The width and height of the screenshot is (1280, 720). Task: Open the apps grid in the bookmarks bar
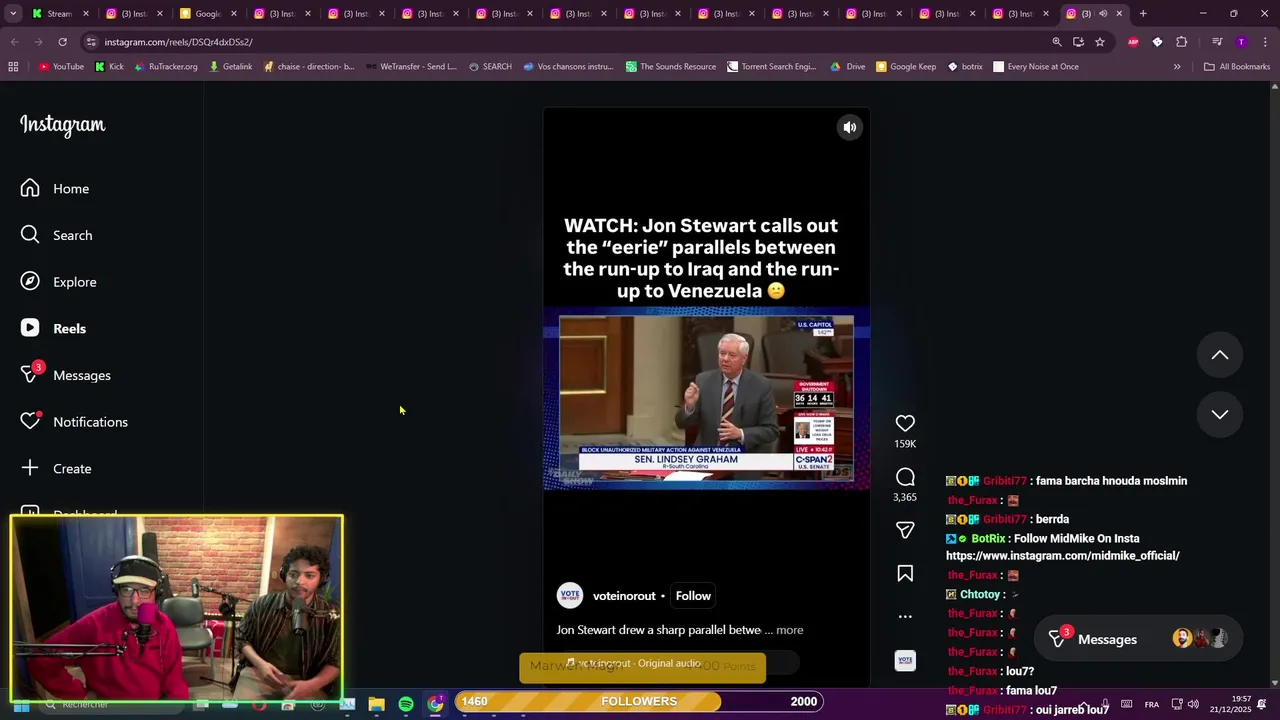tap(13, 67)
